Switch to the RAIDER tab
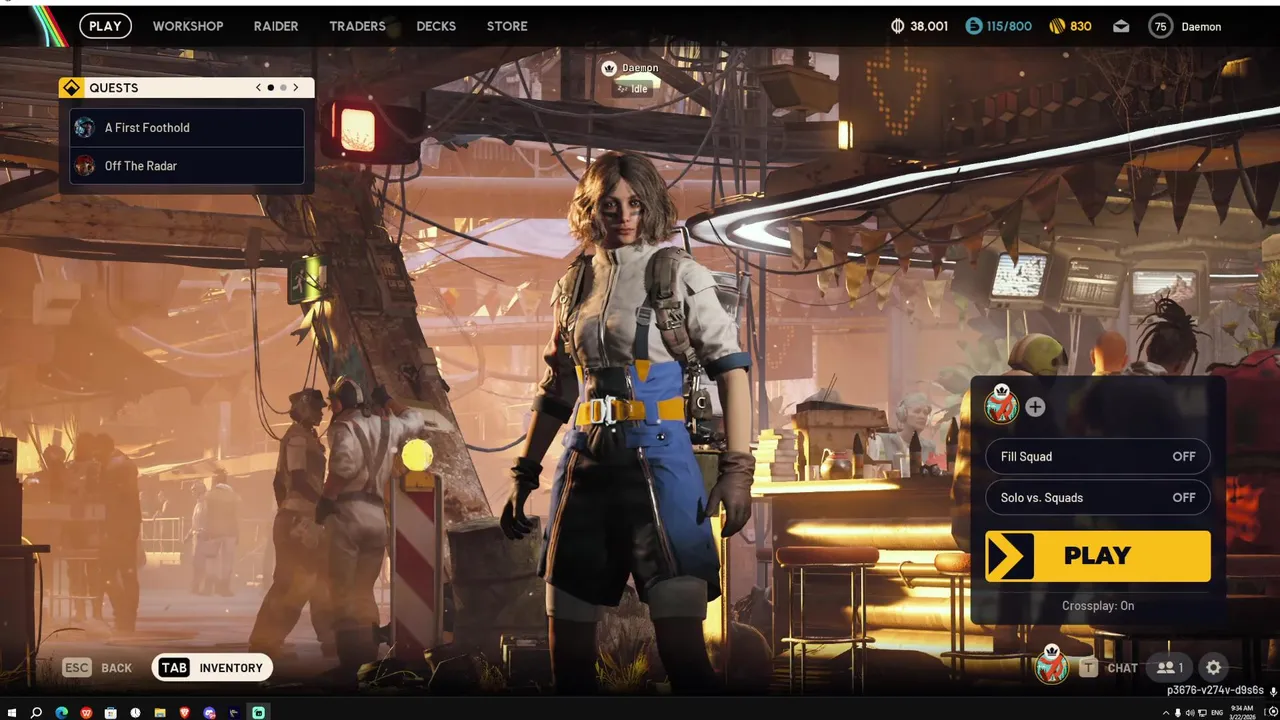1280x720 pixels. 276,26
